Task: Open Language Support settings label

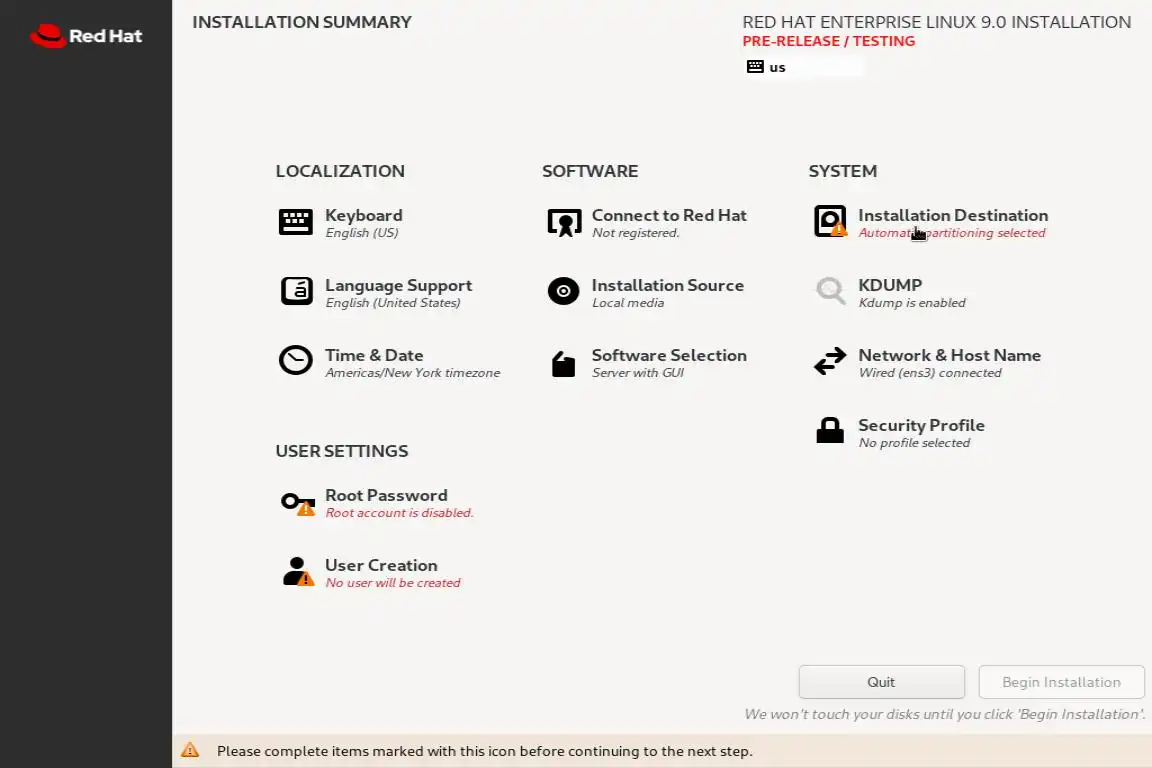Action: [398, 285]
